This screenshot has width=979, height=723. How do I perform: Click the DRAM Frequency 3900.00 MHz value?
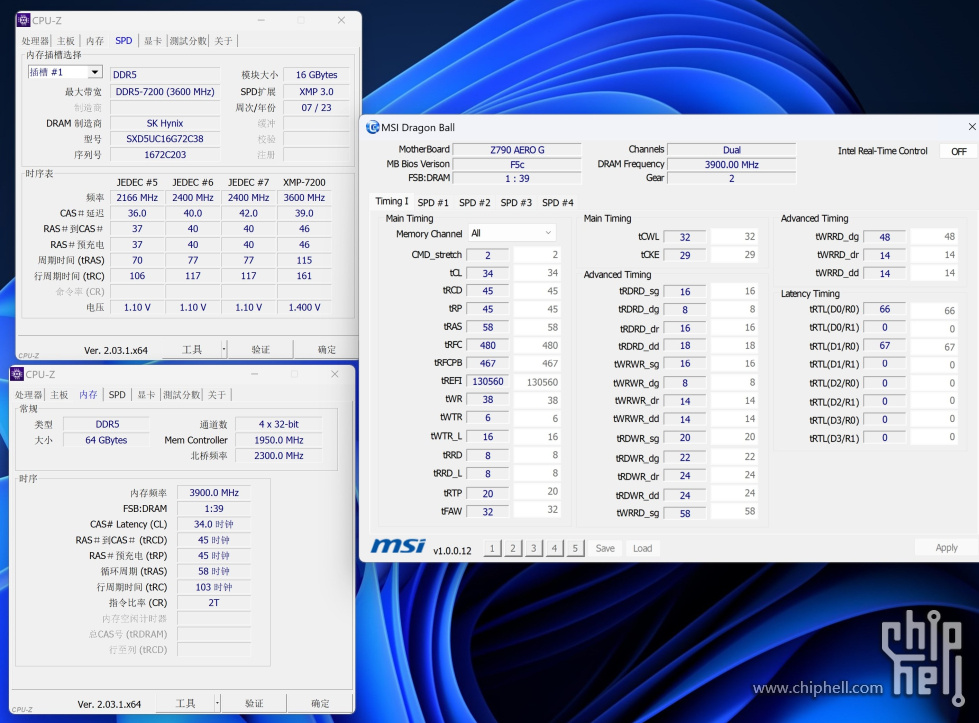click(x=731, y=164)
